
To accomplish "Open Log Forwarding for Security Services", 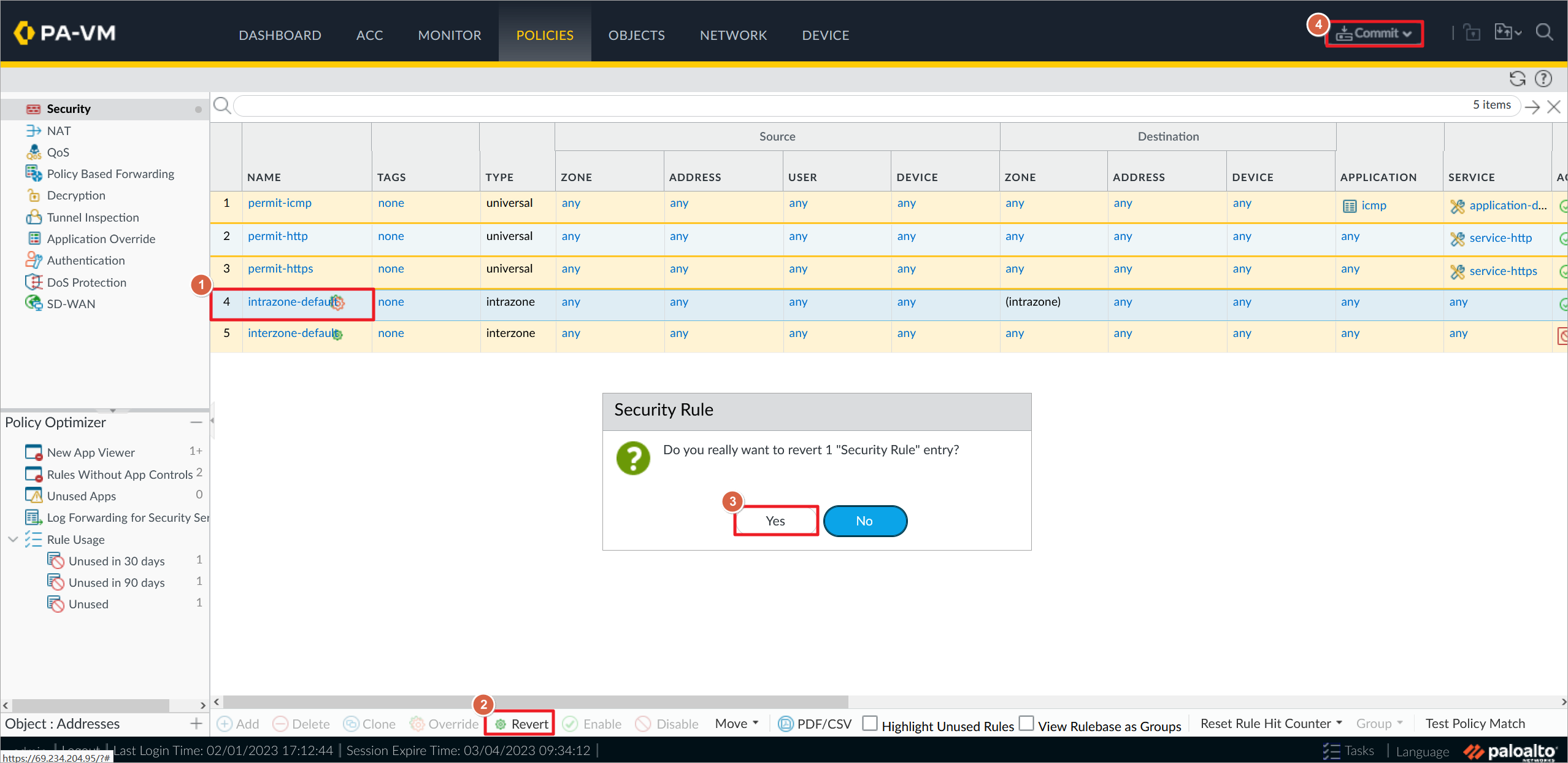I will pyautogui.click(x=128, y=517).
